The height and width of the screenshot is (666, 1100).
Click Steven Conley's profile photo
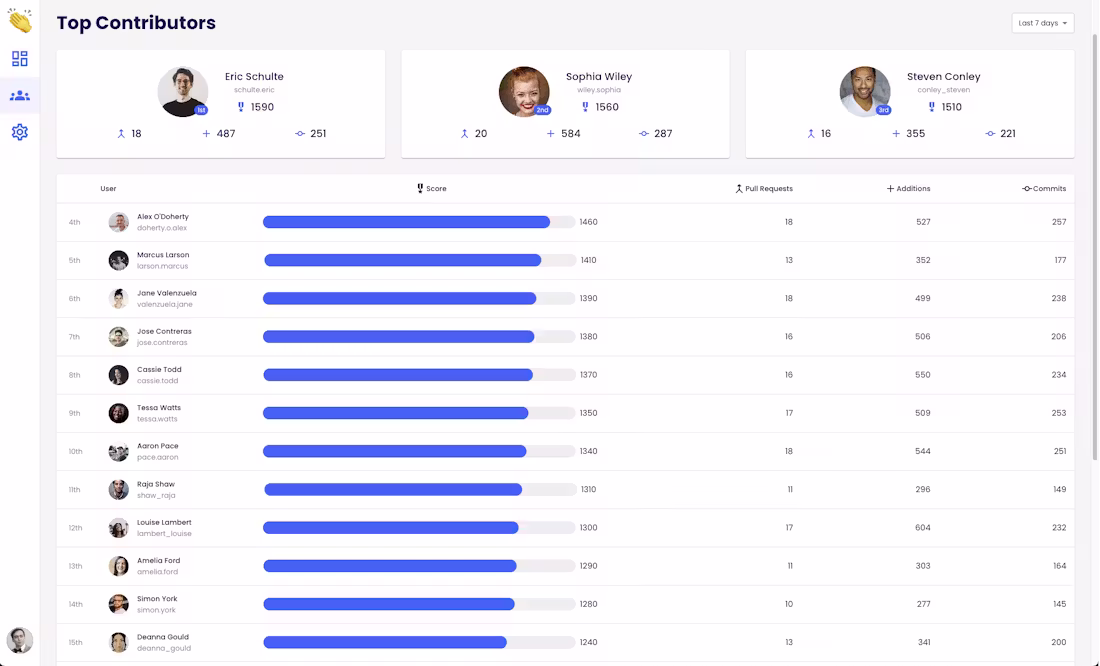(865, 91)
